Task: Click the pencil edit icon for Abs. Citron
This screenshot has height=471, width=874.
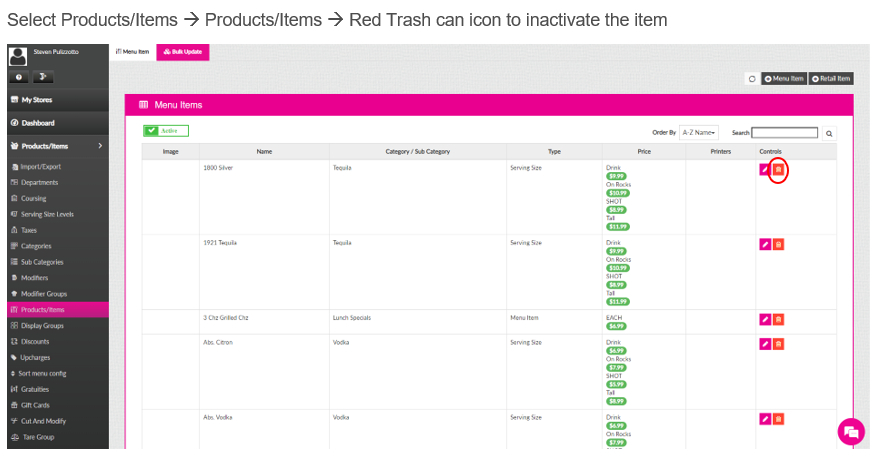Action: tap(765, 344)
